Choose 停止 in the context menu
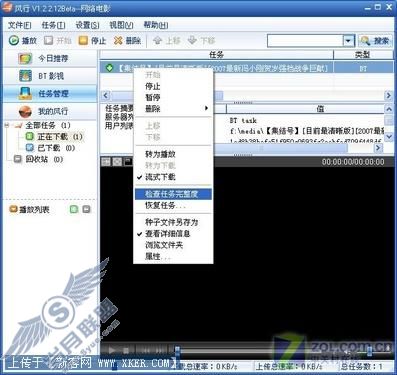397x375 pixels. click(x=173, y=86)
